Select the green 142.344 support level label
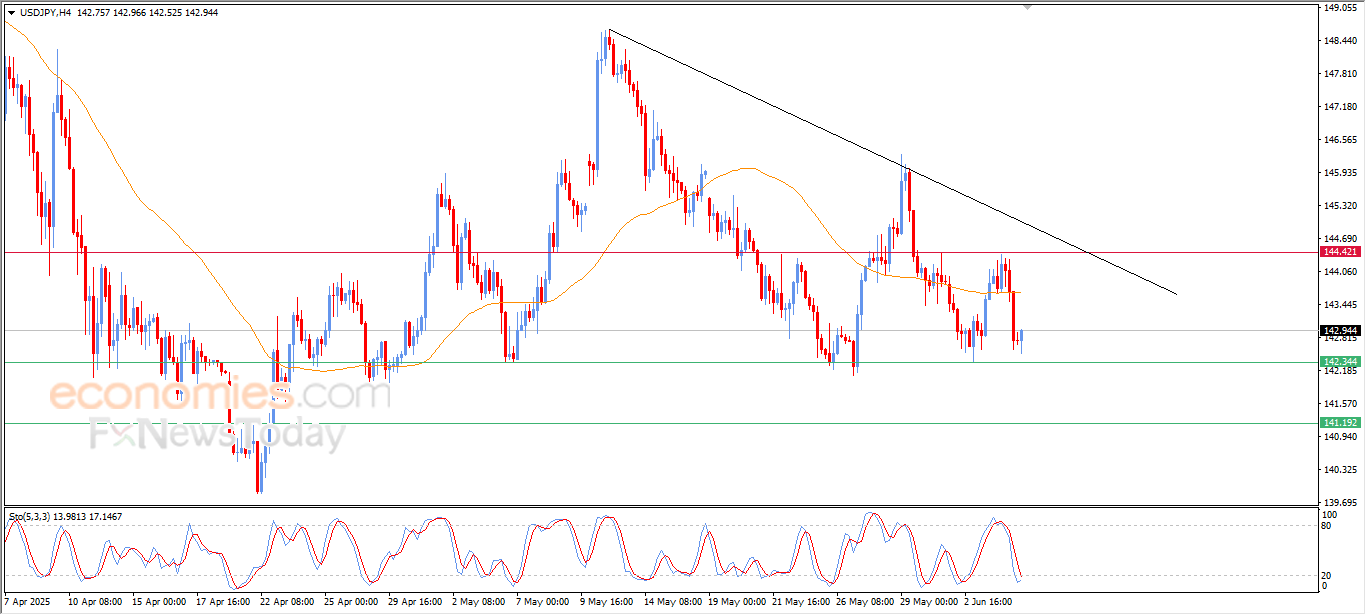 1338,362
